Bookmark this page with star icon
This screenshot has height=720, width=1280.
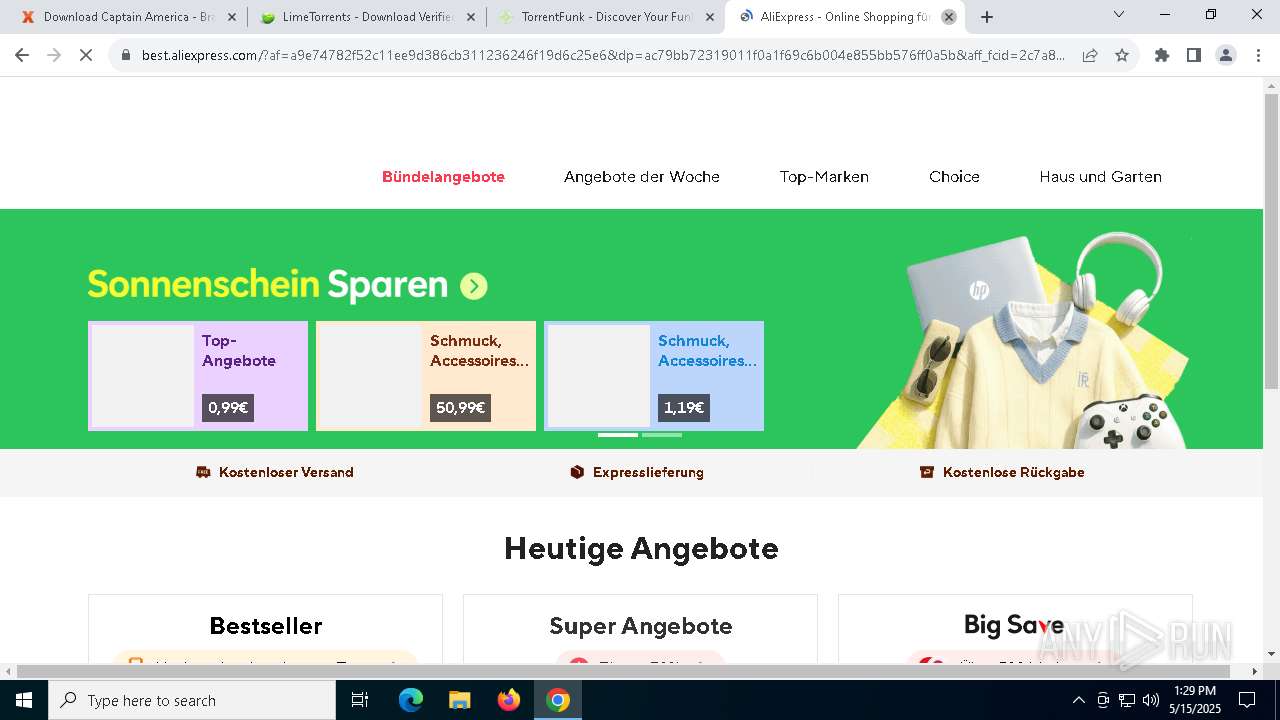coord(1122,56)
